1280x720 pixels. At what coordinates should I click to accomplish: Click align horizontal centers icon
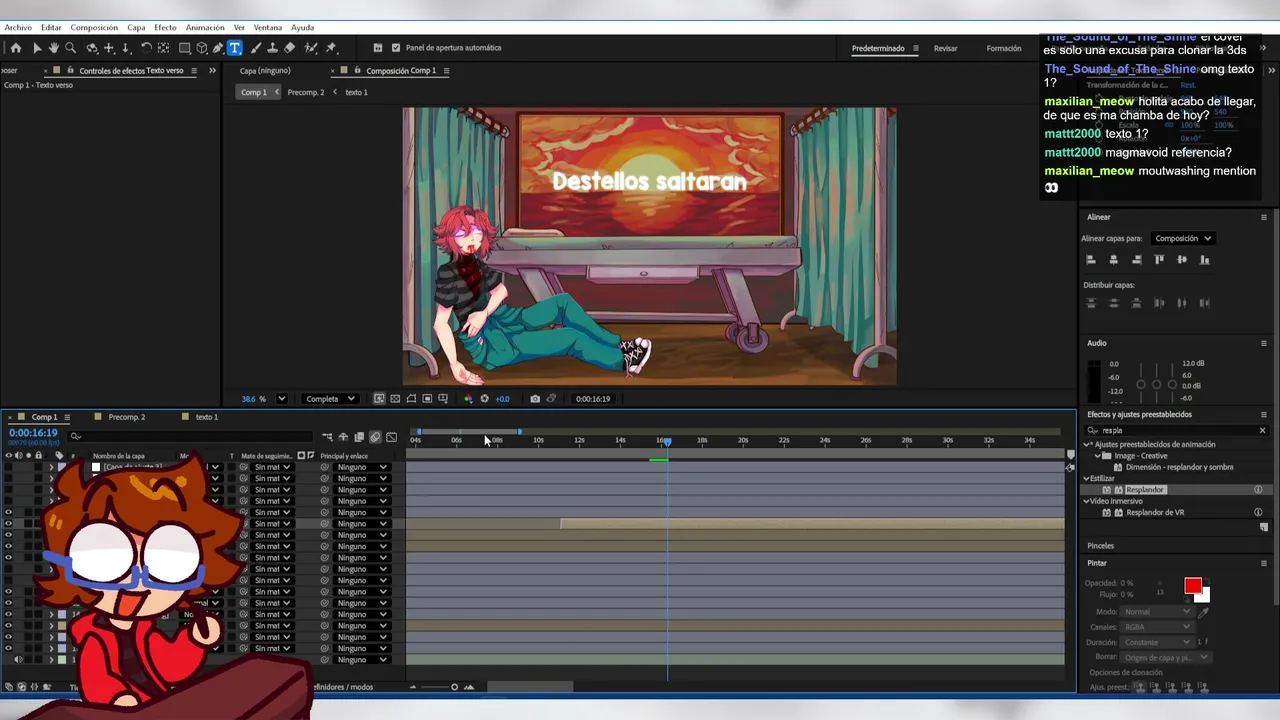[1114, 260]
